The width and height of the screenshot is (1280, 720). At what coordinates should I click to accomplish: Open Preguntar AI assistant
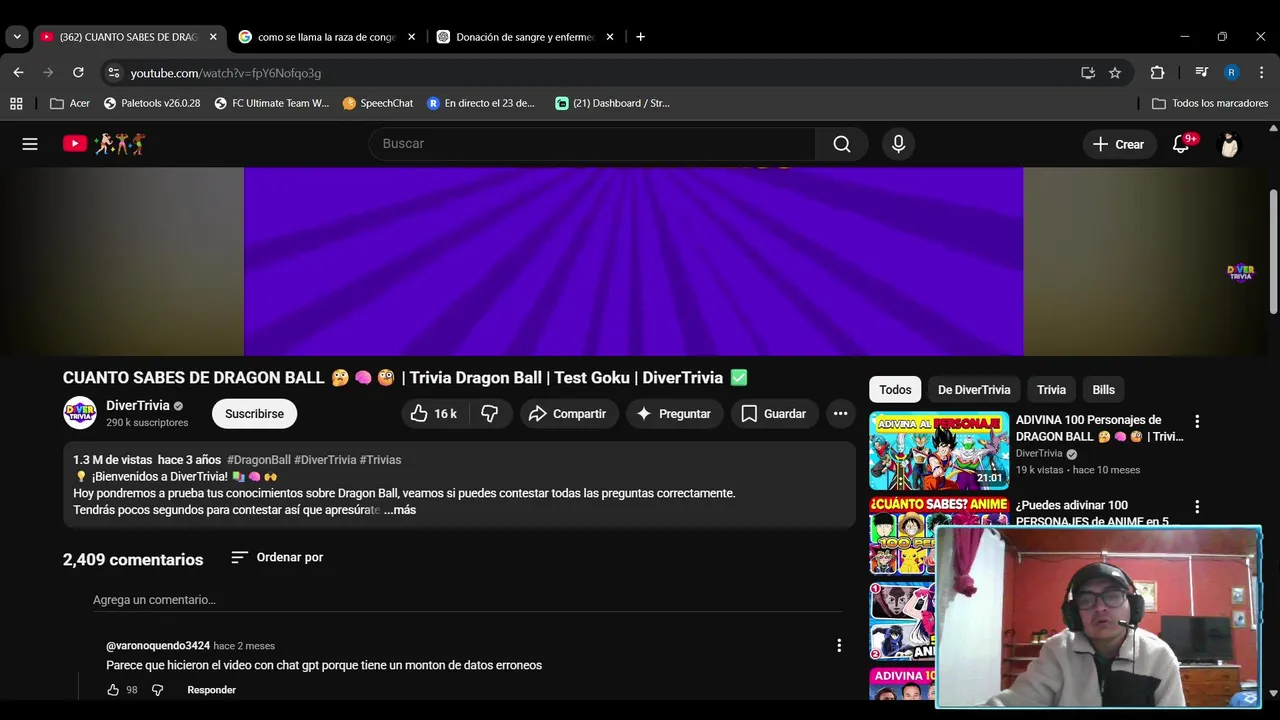pos(674,414)
